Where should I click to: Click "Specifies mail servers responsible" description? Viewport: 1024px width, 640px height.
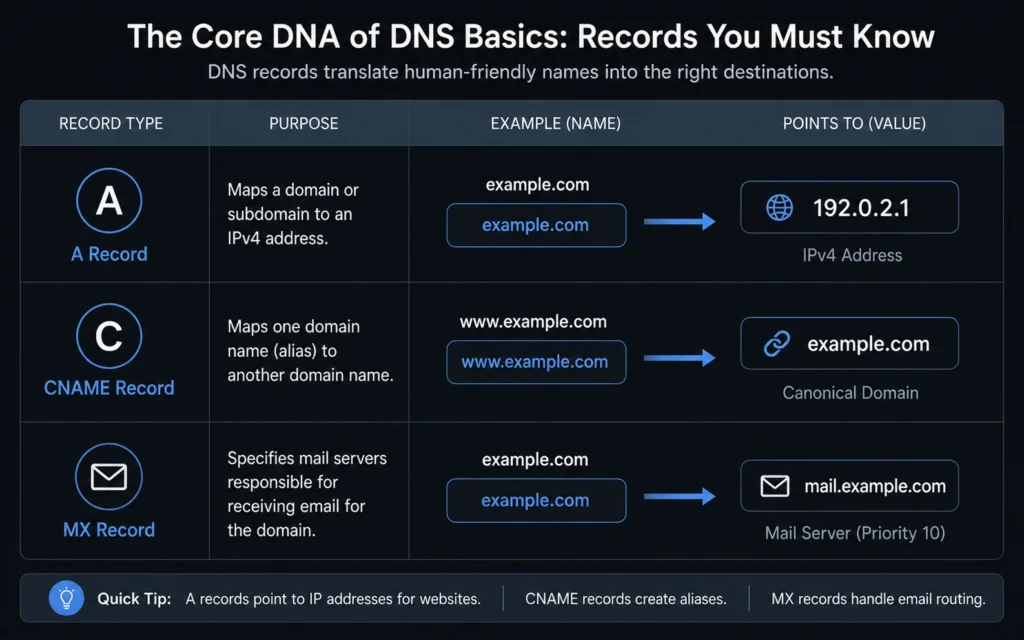(307, 494)
